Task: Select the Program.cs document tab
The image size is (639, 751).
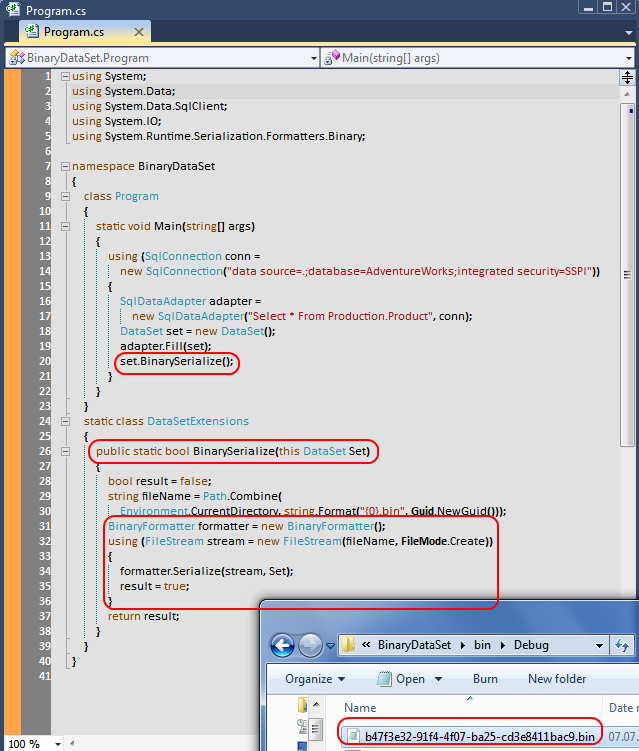Action: (73, 32)
